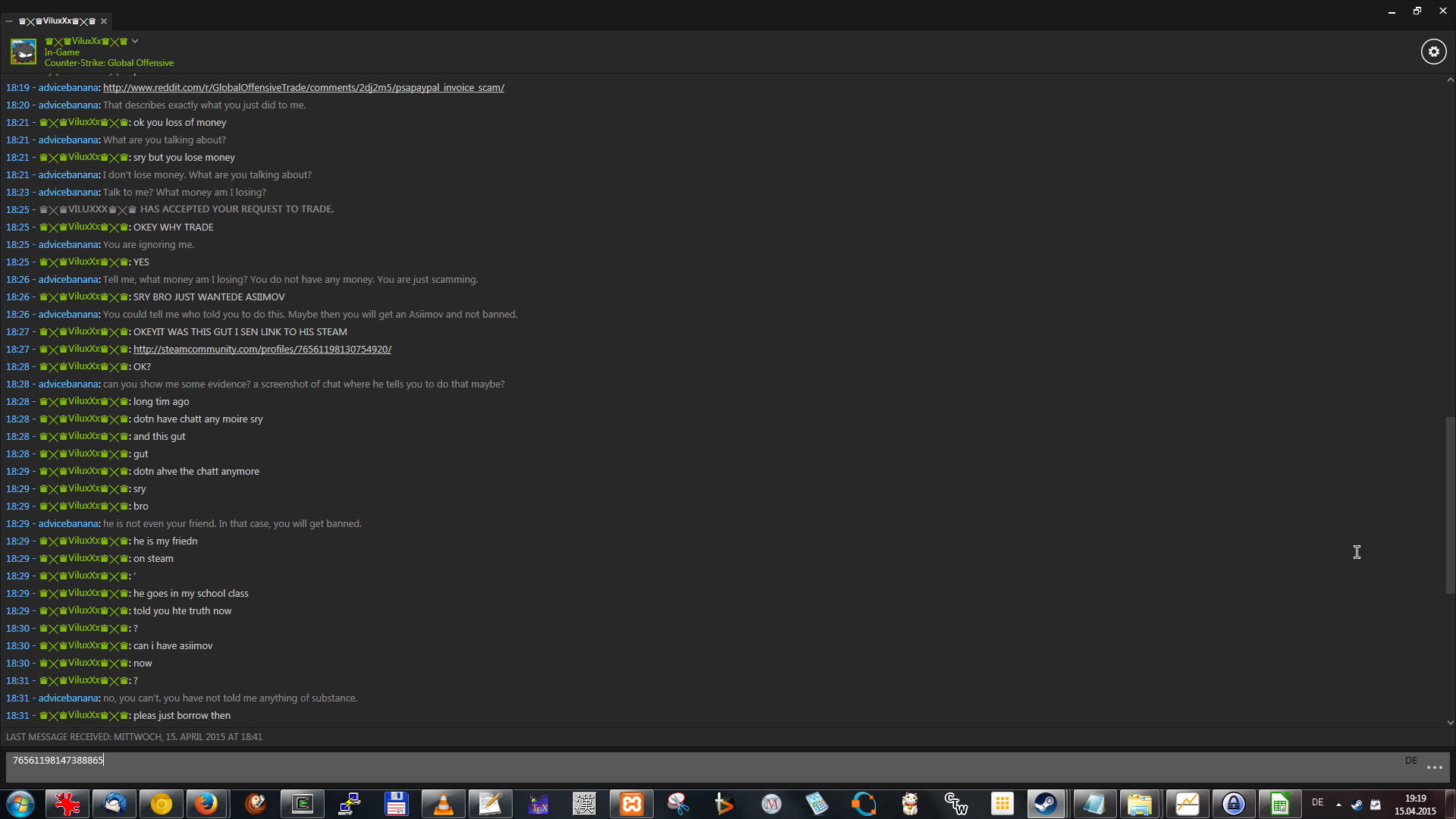Close the ViluxXx chat tab

(x=104, y=21)
